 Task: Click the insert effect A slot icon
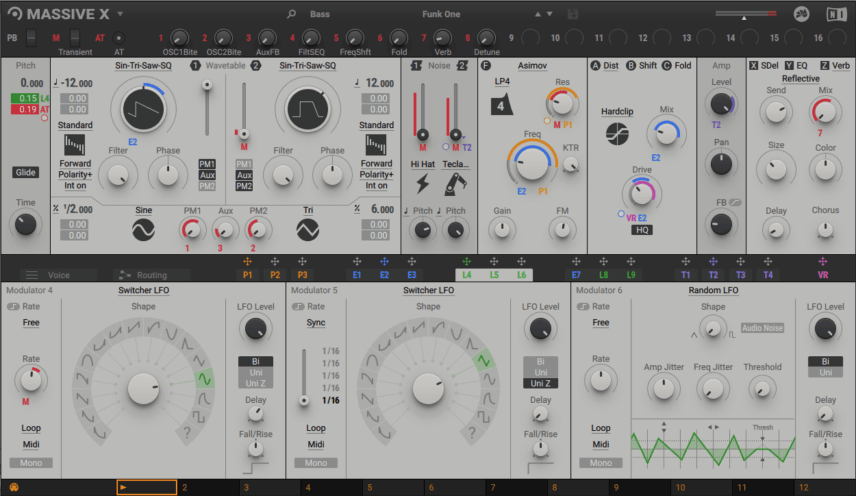[x=596, y=65]
